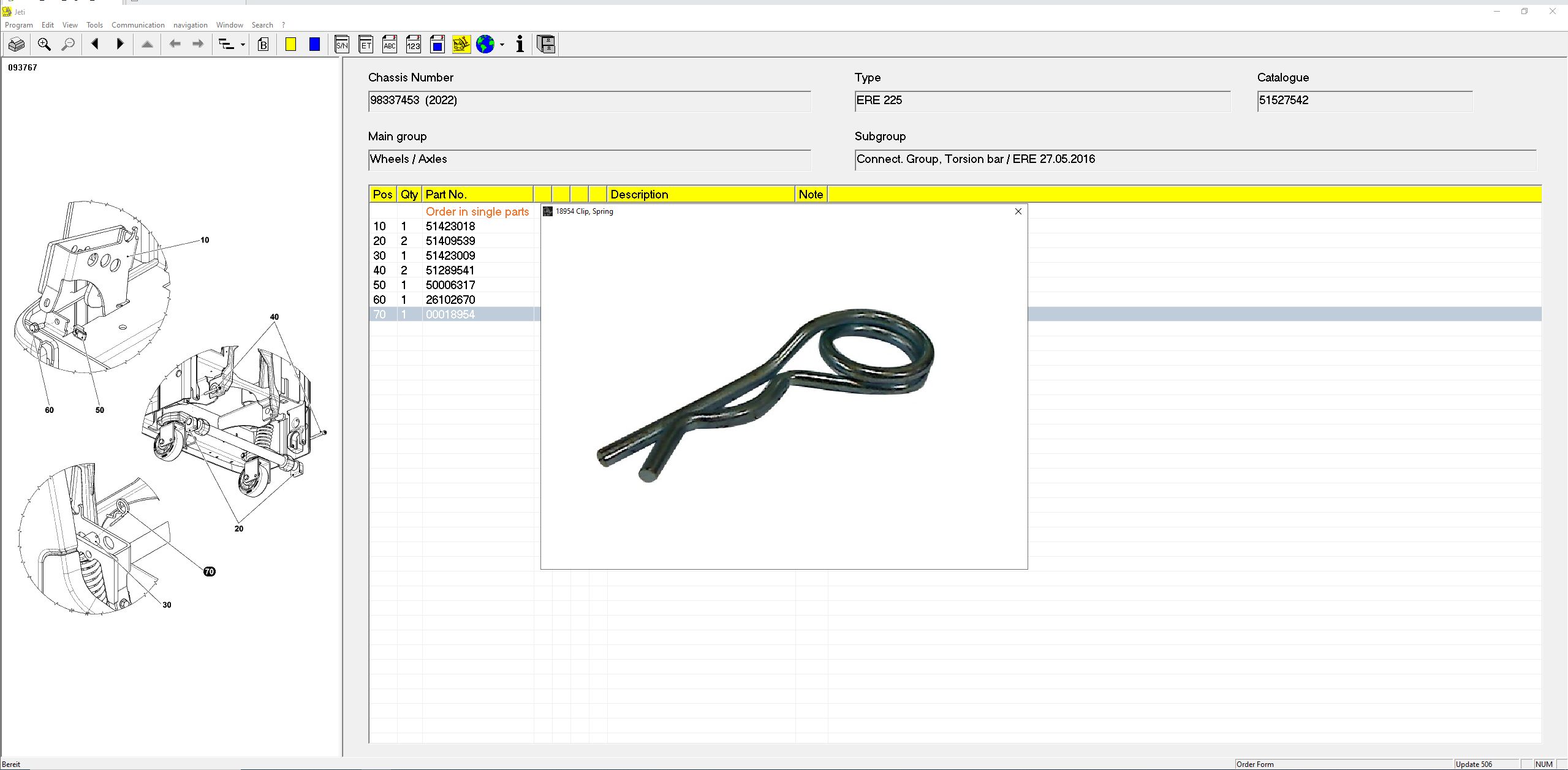
Task: Expand the globe dropdown arrow
Action: tap(502, 45)
